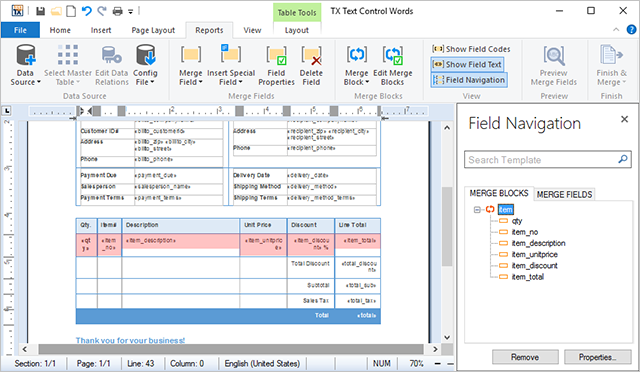The width and height of the screenshot is (640, 372).
Task: Click the ruler tab alignment selector icon
Action: pyautogui.click(x=7, y=111)
